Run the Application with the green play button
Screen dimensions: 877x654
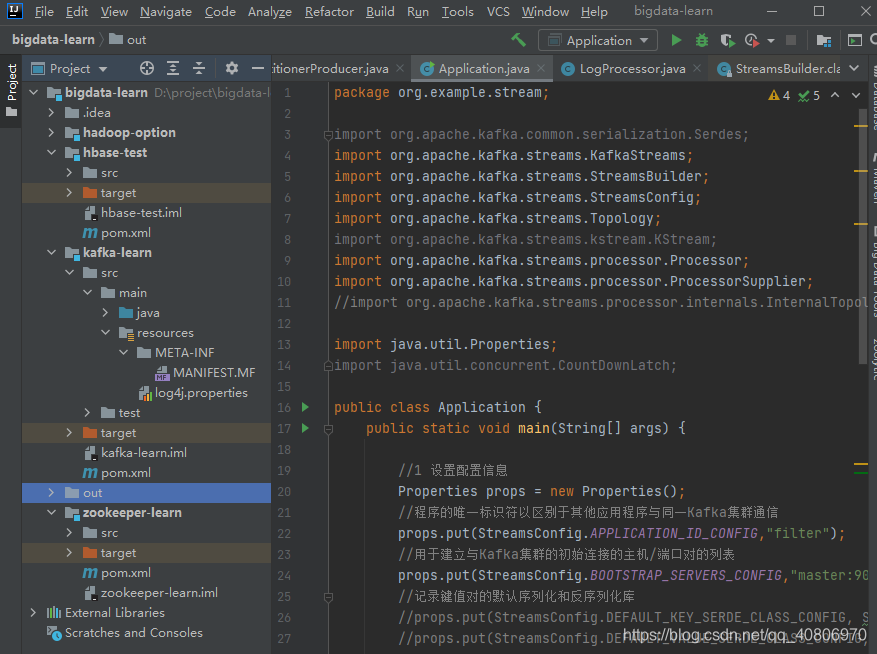click(676, 40)
